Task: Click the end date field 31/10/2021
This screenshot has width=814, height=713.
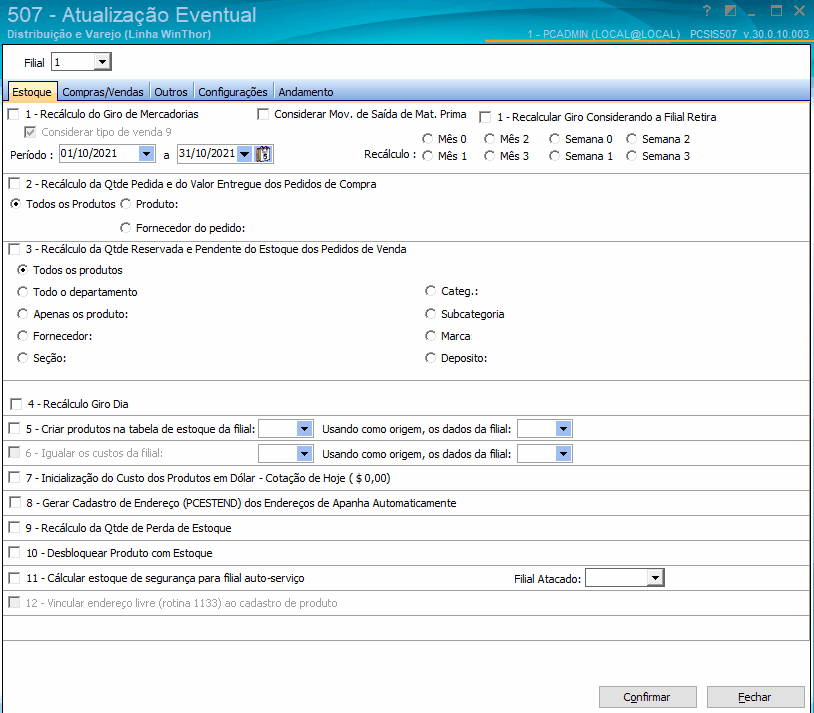Action: (x=207, y=154)
